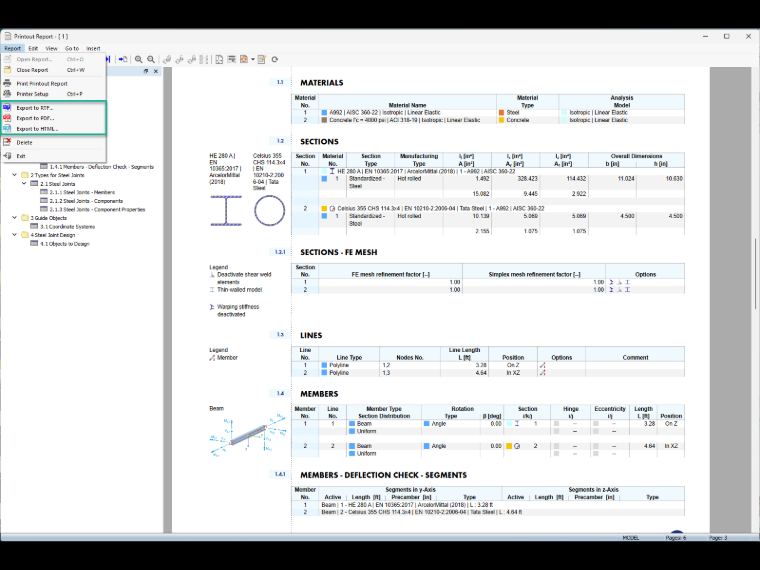Refresh the printout report with circular arrow
The height and width of the screenshot is (570, 760).
275,59
